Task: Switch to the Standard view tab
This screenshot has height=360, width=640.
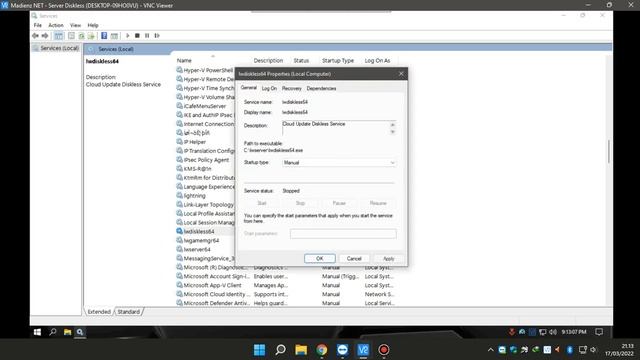Action: tap(129, 312)
